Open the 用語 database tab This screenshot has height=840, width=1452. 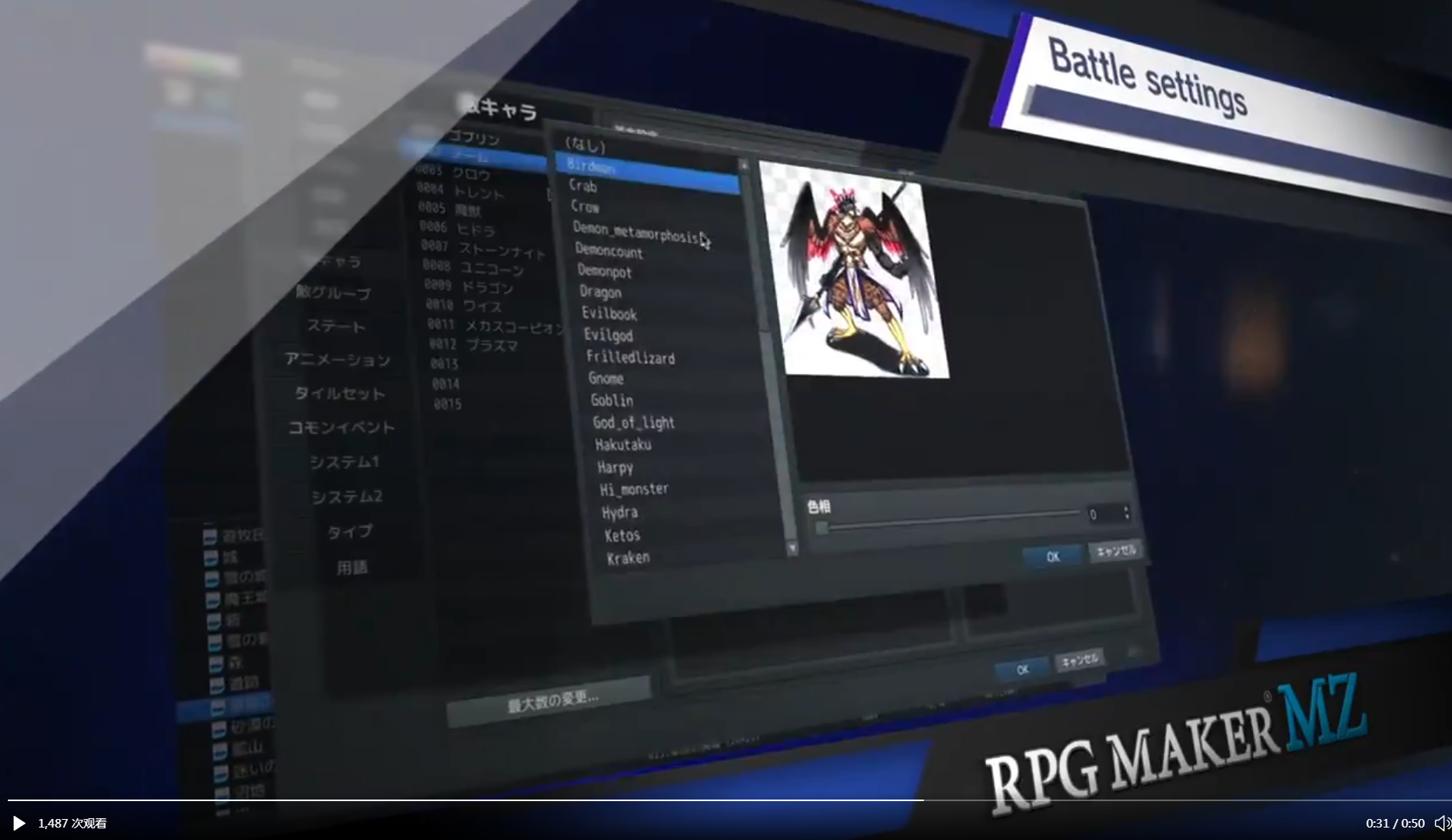352,568
